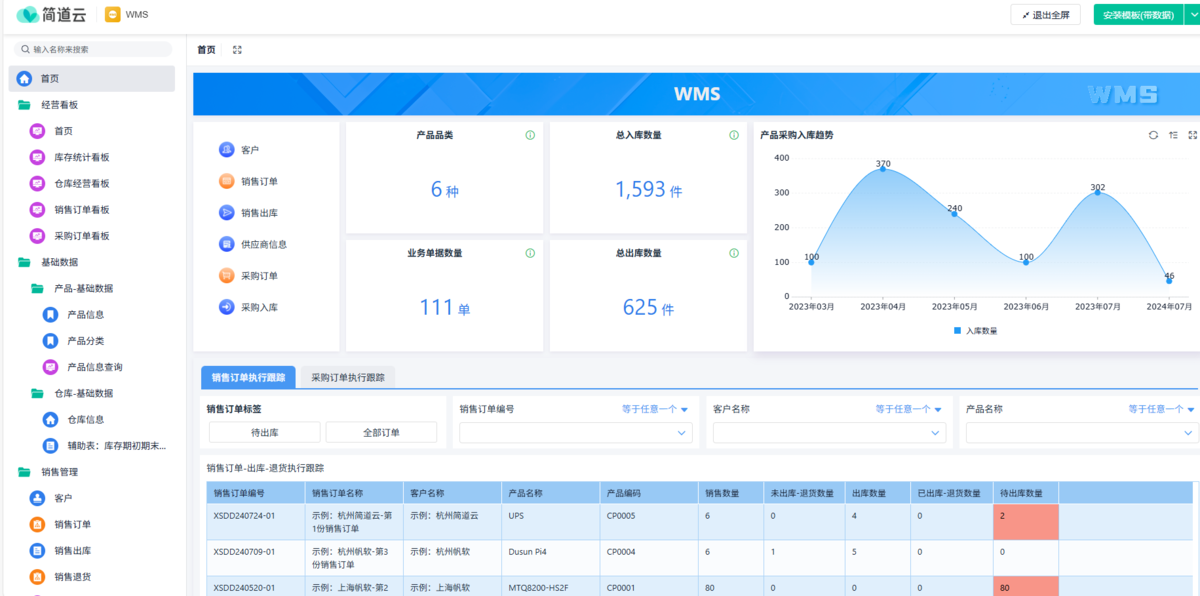Screen dimensions: 1200x596
Task: Open 供应商信息 shortcut icon in quick links
Action: point(227,244)
